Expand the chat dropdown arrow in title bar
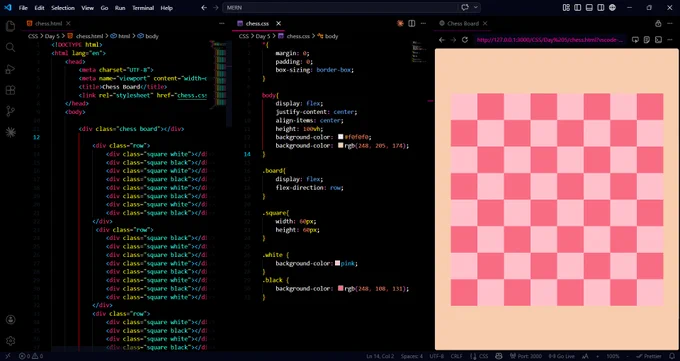680x361 pixels. tap(476, 7)
